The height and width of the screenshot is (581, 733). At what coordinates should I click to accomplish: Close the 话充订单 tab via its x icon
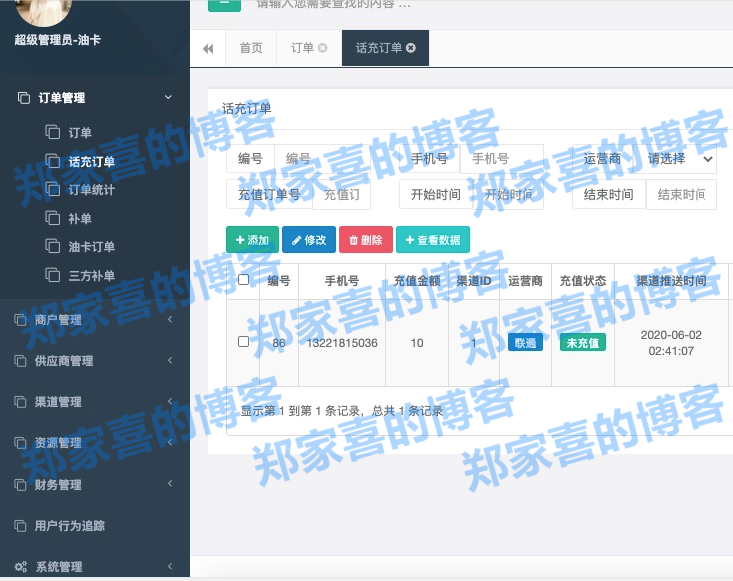point(411,48)
